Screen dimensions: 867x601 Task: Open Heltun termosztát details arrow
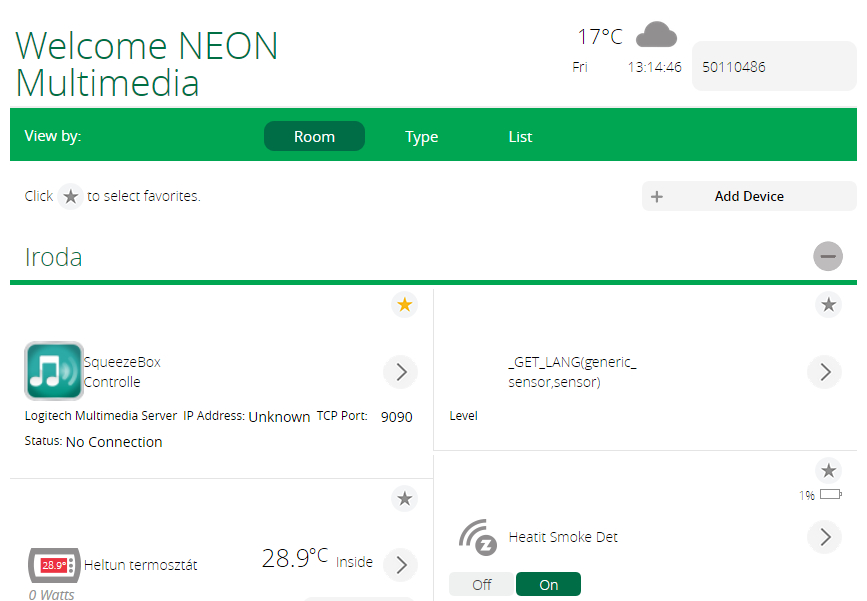(x=400, y=564)
